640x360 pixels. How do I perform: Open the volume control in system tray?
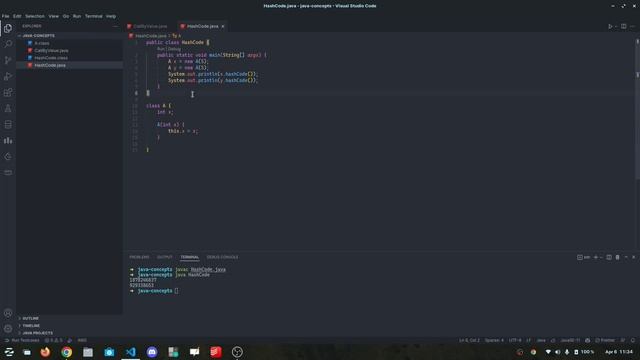[558, 352]
